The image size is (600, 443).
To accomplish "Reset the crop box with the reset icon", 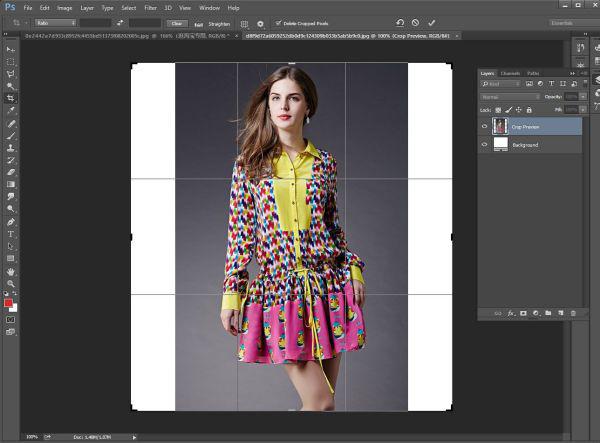I will click(x=400, y=22).
